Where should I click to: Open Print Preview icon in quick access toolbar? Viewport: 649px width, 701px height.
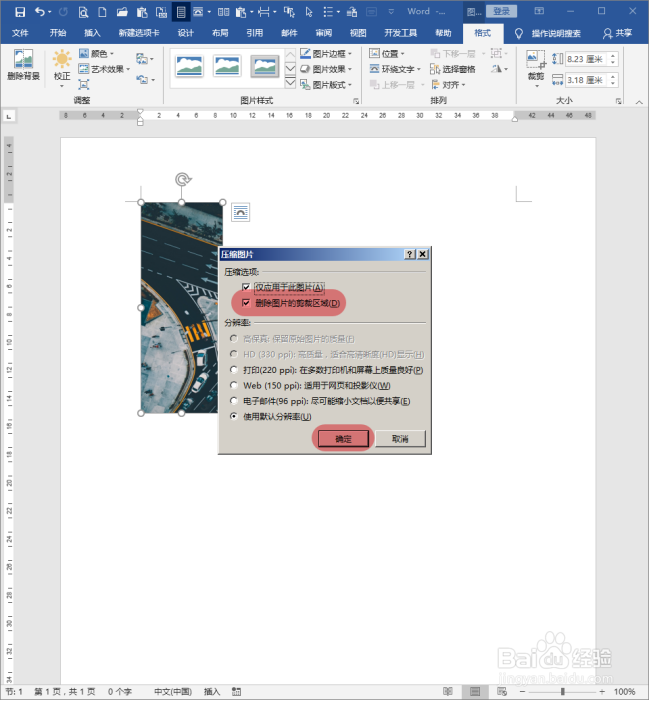point(83,12)
